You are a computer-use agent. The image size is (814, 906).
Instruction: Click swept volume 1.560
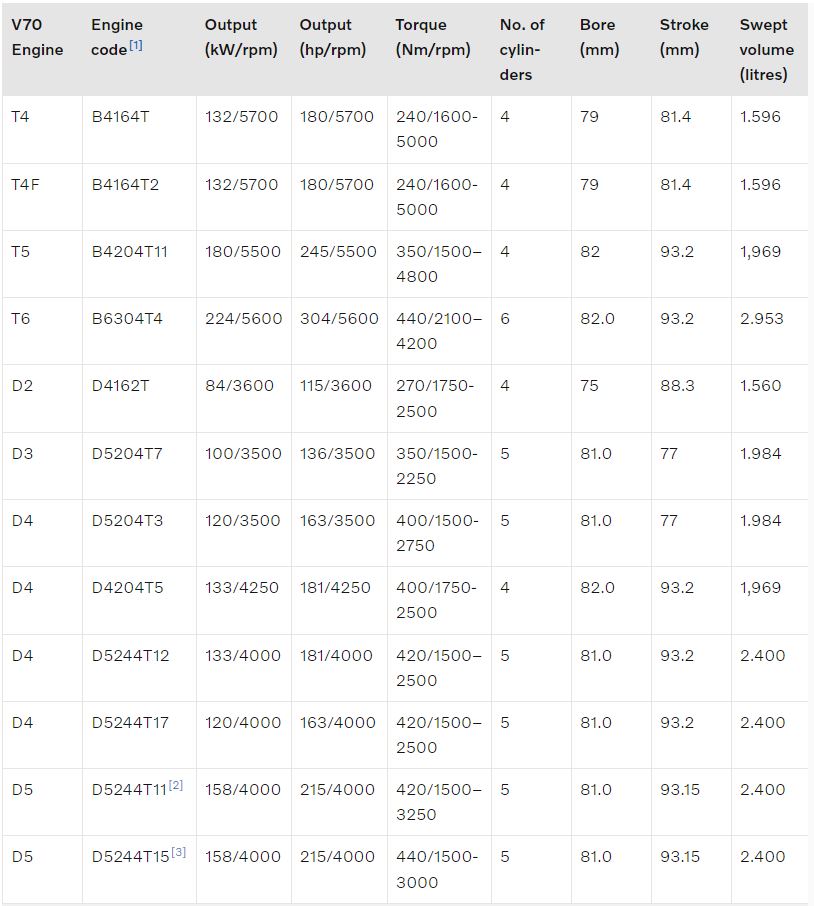pos(761,386)
